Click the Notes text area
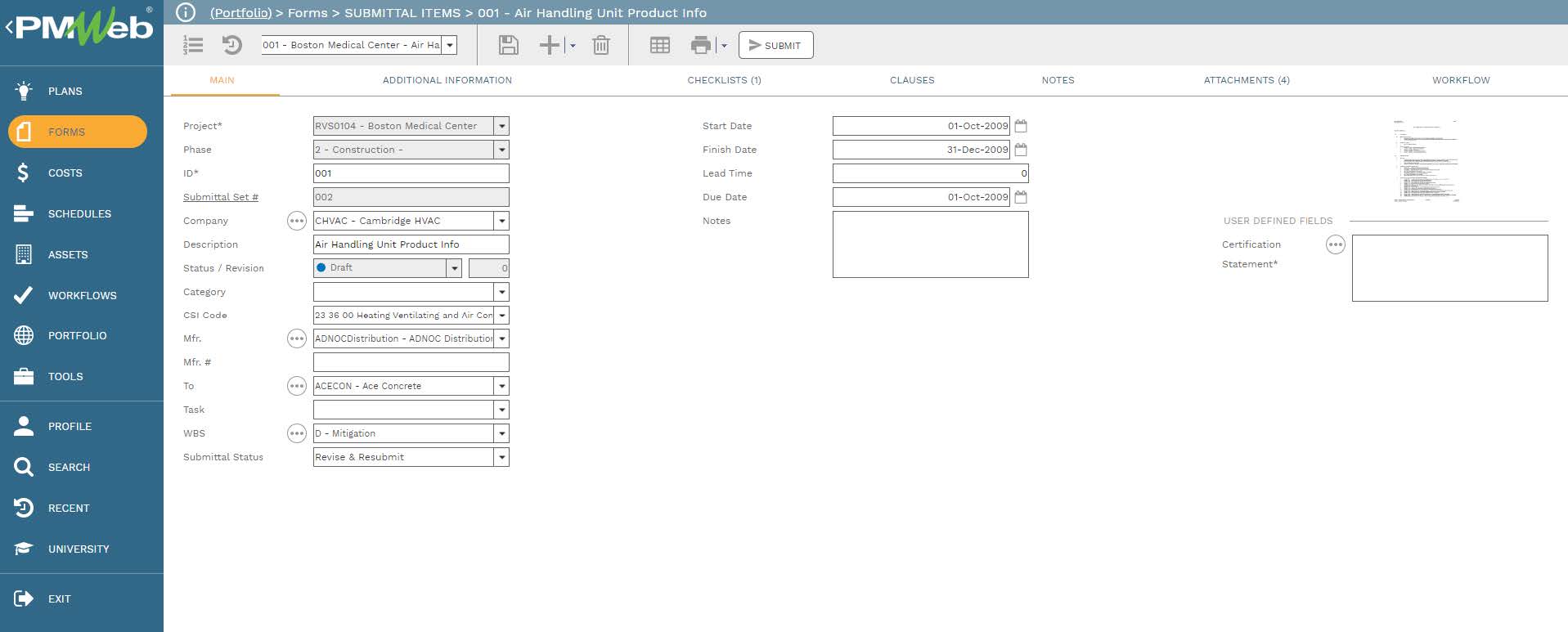The image size is (1568, 632). click(x=931, y=244)
